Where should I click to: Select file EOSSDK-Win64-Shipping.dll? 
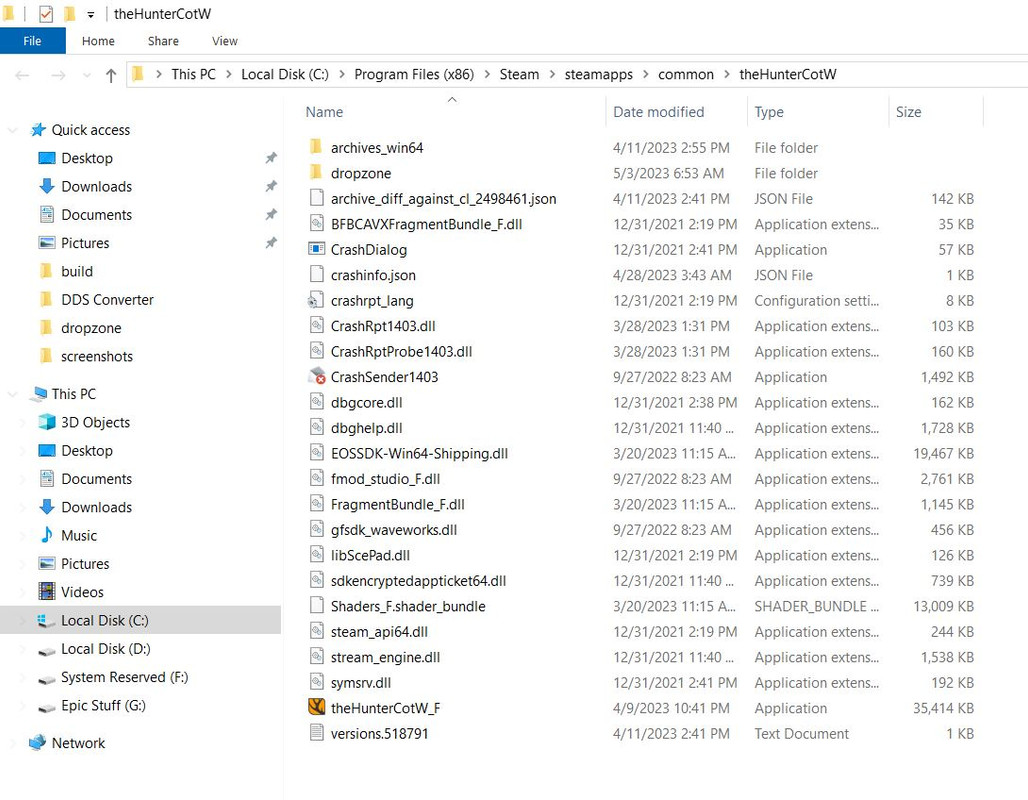[x=419, y=453]
